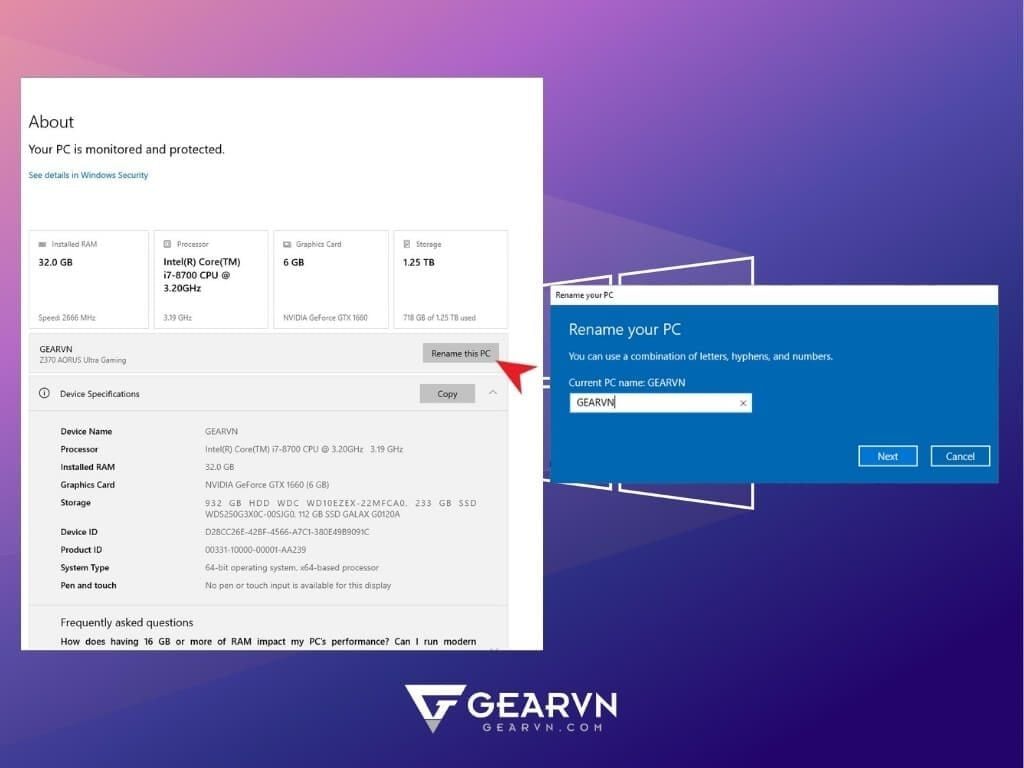Click the Graphics Card icon
1024x768 pixels.
pyautogui.click(x=287, y=243)
